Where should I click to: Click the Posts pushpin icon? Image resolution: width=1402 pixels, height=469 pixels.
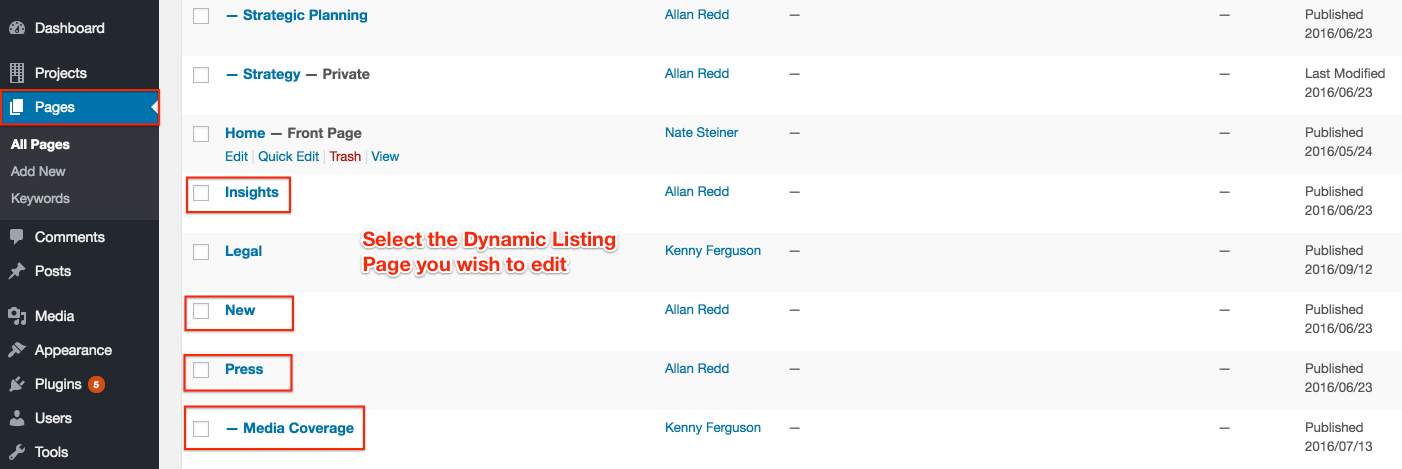[x=17, y=271]
